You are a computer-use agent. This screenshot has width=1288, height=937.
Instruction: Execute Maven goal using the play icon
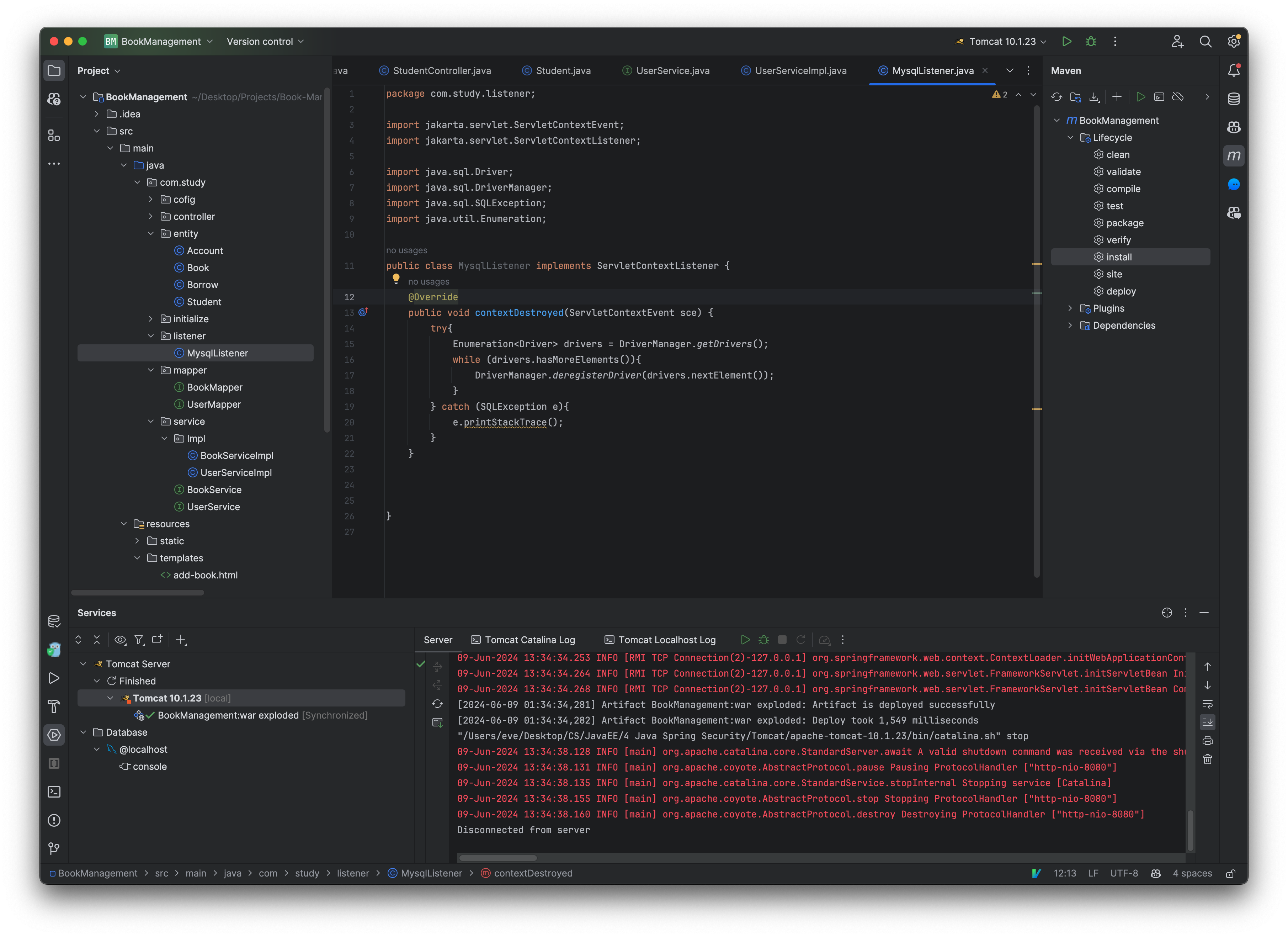[1141, 97]
